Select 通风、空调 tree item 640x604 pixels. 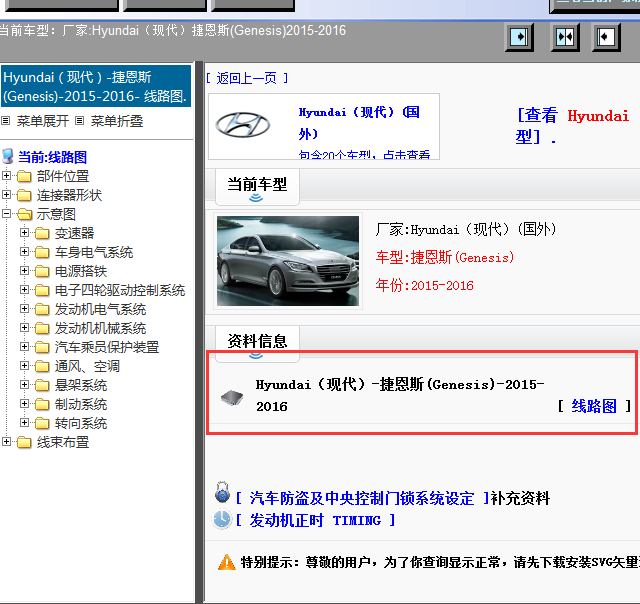click(87, 366)
